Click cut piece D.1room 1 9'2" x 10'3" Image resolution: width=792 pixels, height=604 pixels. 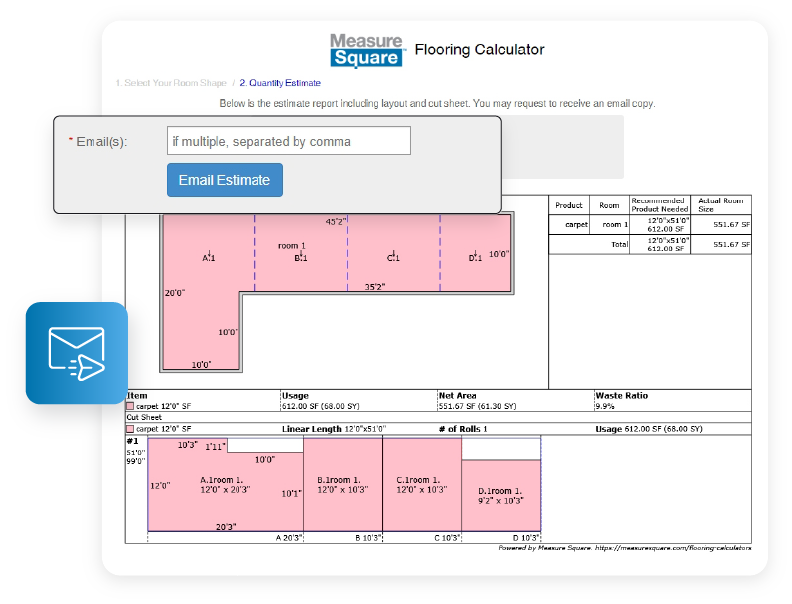click(500, 495)
